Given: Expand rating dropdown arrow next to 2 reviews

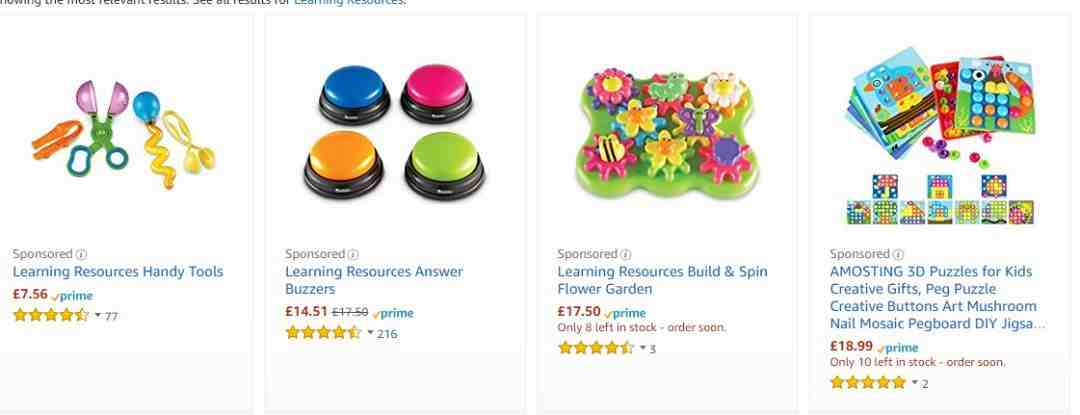Looking at the screenshot, I should pyautogui.click(x=915, y=383).
